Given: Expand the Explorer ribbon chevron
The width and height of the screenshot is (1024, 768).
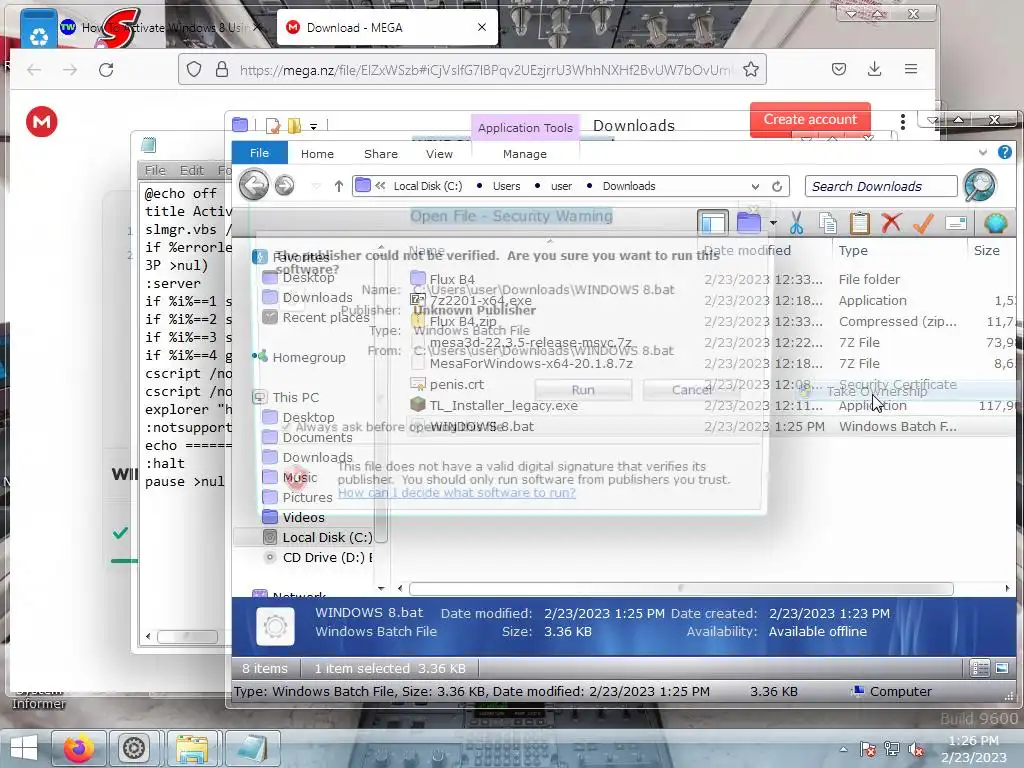Looking at the screenshot, I should pyautogui.click(x=983, y=152).
